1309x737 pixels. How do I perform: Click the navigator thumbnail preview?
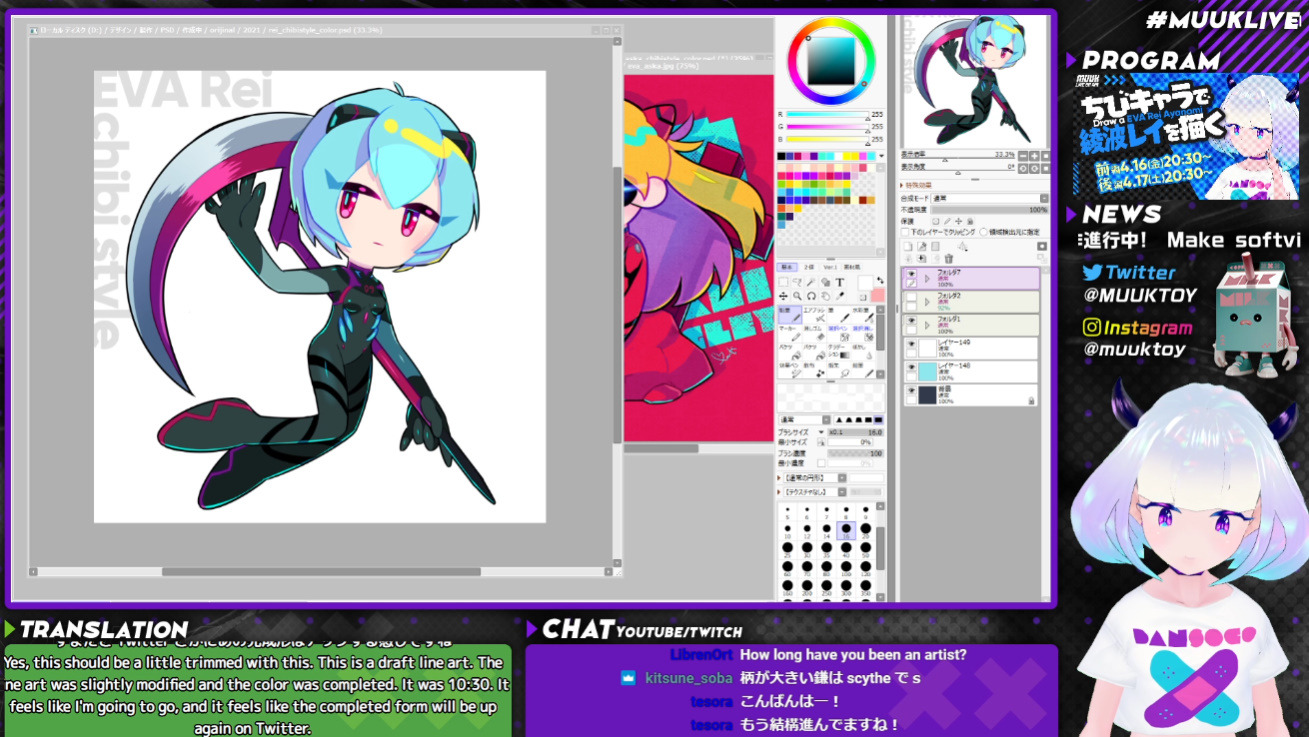click(x=975, y=82)
